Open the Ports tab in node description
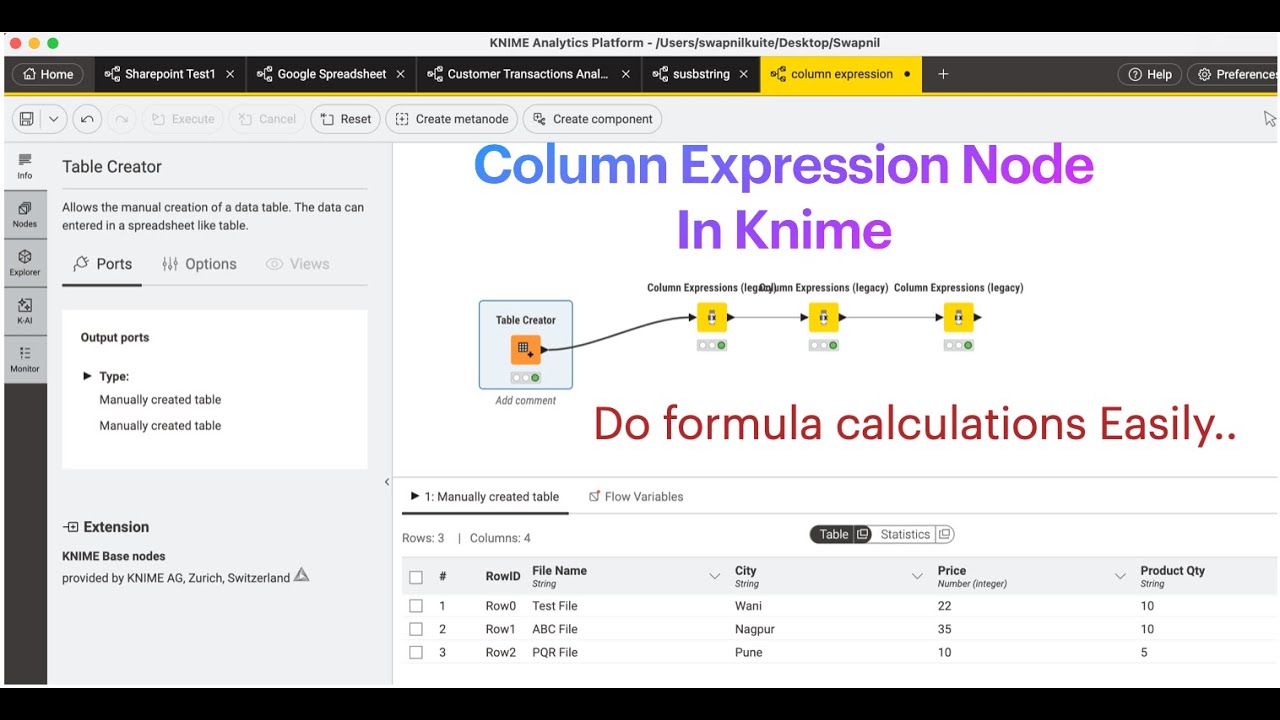The height and width of the screenshot is (720, 1280). [102, 264]
